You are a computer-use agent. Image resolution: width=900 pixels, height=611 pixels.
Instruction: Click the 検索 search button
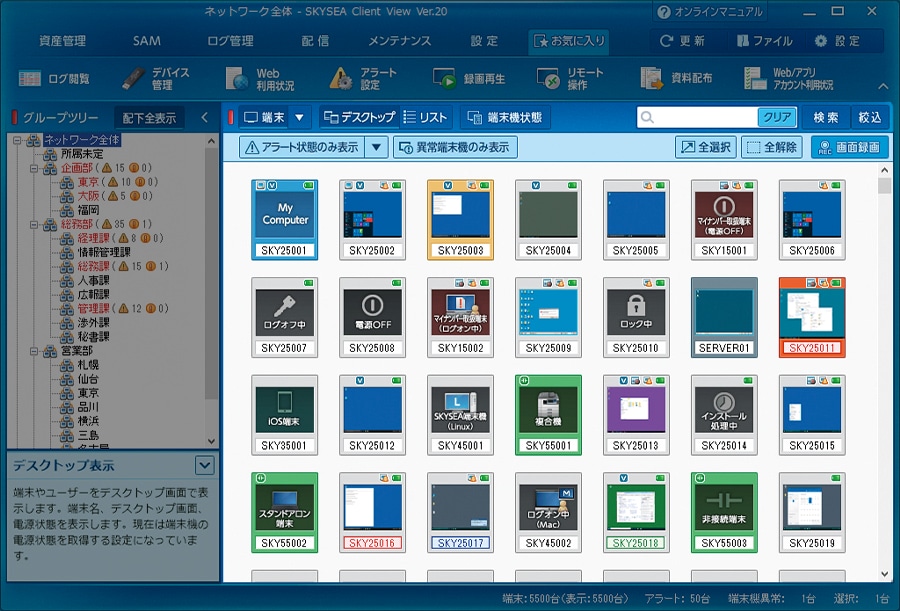pos(825,117)
